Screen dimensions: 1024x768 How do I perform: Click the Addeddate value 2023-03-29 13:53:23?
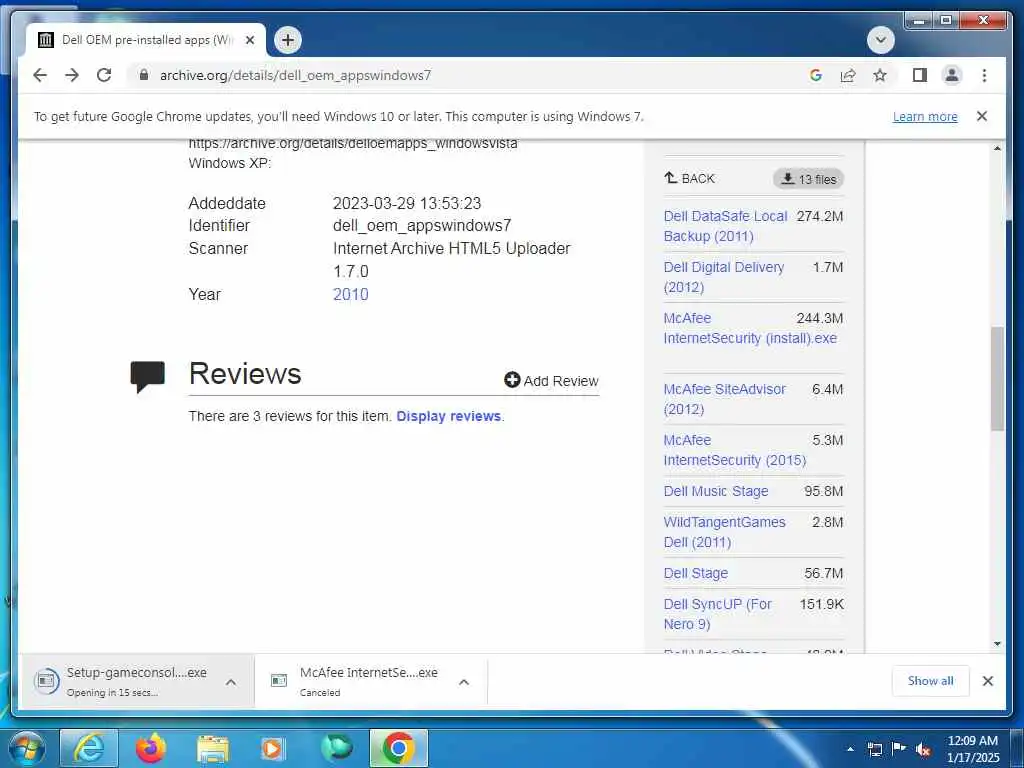click(x=407, y=203)
